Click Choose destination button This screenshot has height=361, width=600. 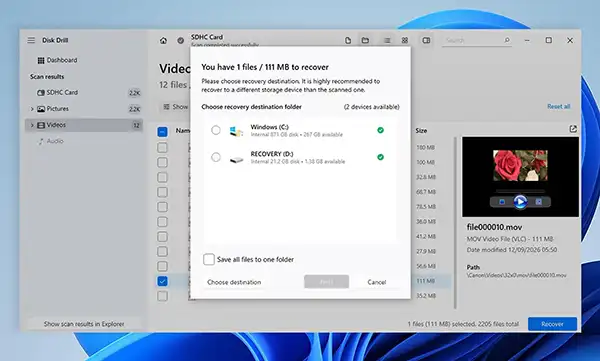coord(234,282)
